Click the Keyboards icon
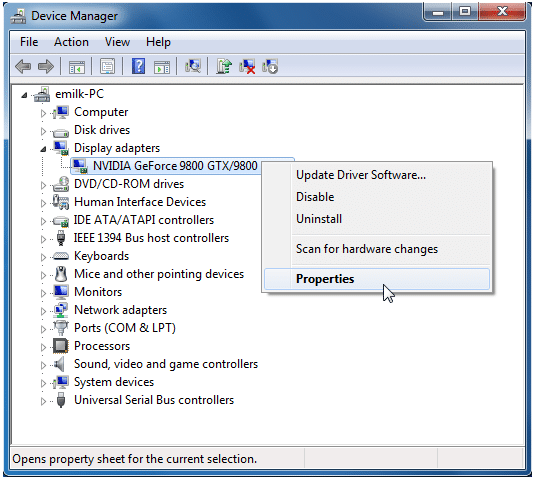This screenshot has width=535, height=483. click(x=61, y=256)
